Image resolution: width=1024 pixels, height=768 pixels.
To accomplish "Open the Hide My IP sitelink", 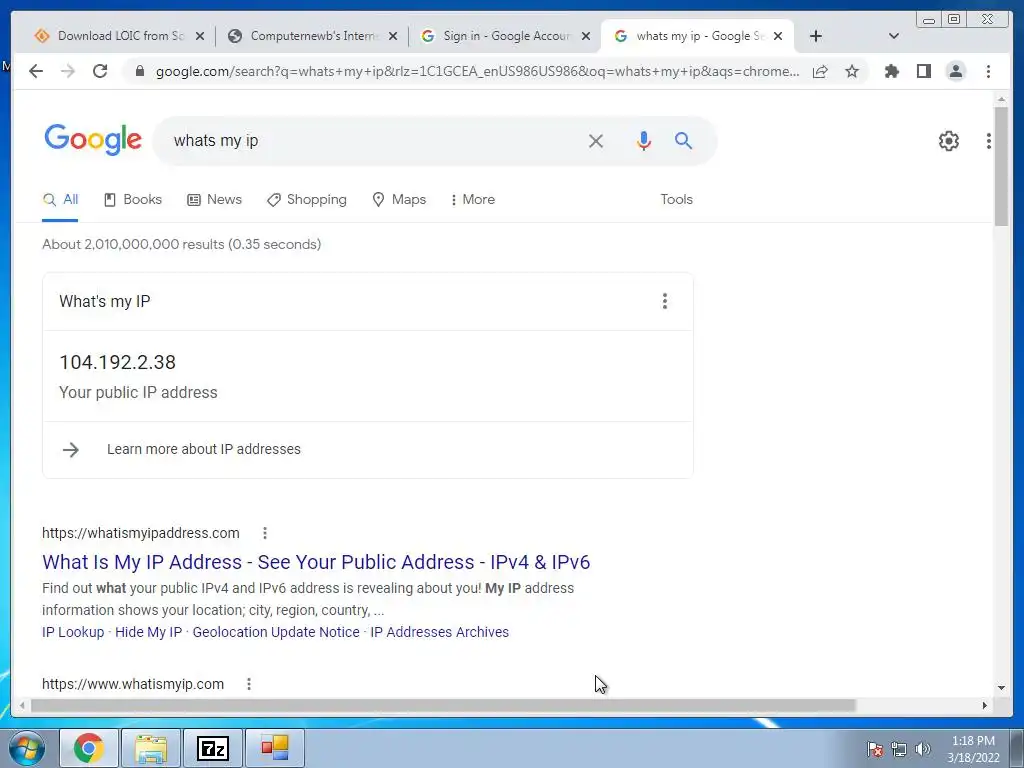I will [x=148, y=632].
